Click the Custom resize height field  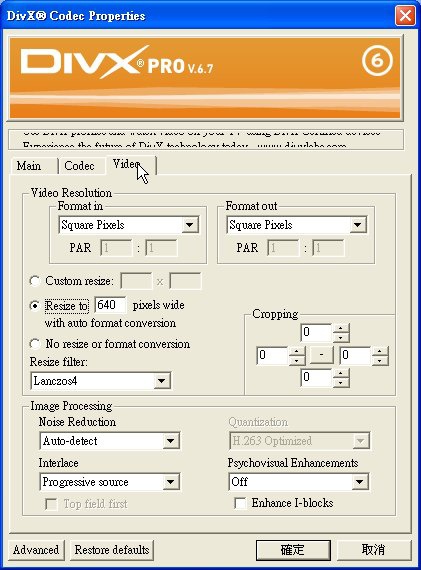185,281
